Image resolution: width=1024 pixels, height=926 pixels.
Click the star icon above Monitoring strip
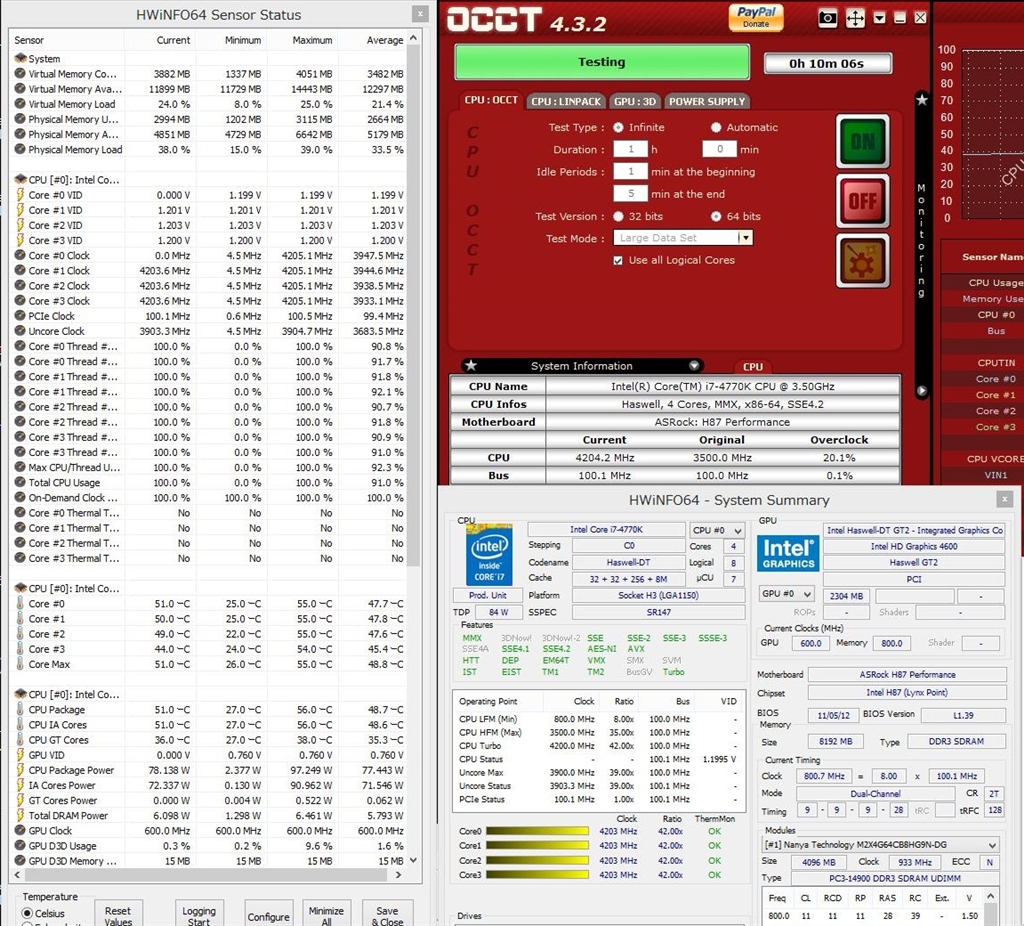[921, 100]
